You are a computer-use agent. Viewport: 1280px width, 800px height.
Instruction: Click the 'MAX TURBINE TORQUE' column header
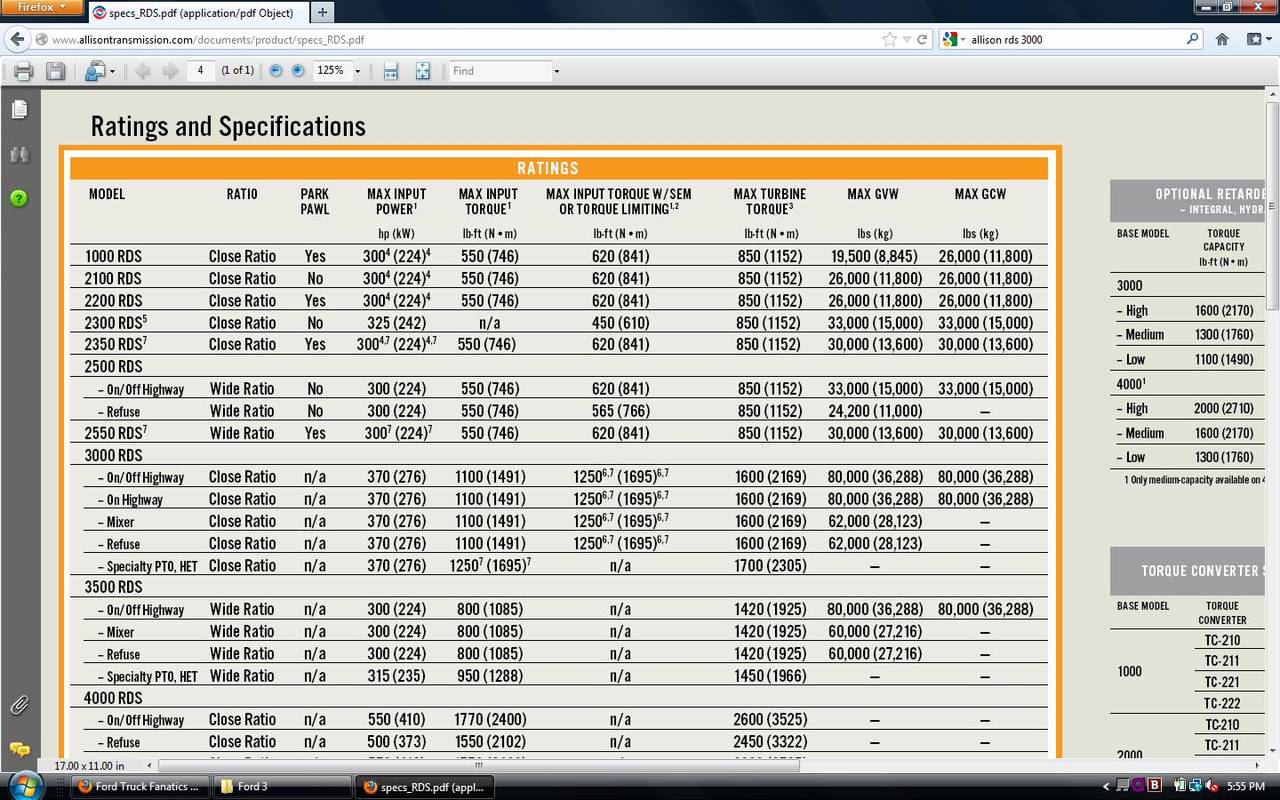tap(769, 201)
